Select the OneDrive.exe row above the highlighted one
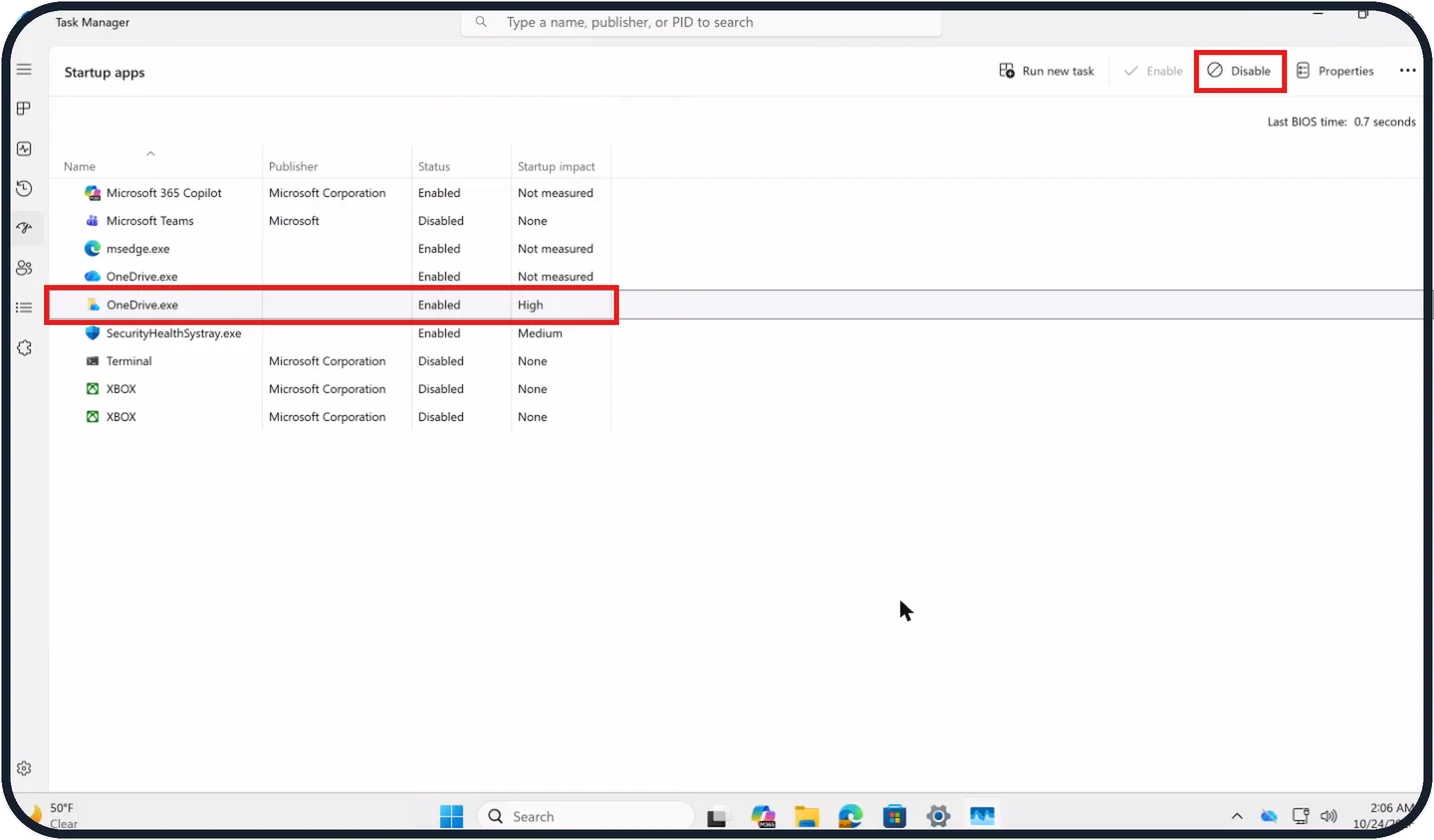The image size is (1434, 840). pos(332,277)
